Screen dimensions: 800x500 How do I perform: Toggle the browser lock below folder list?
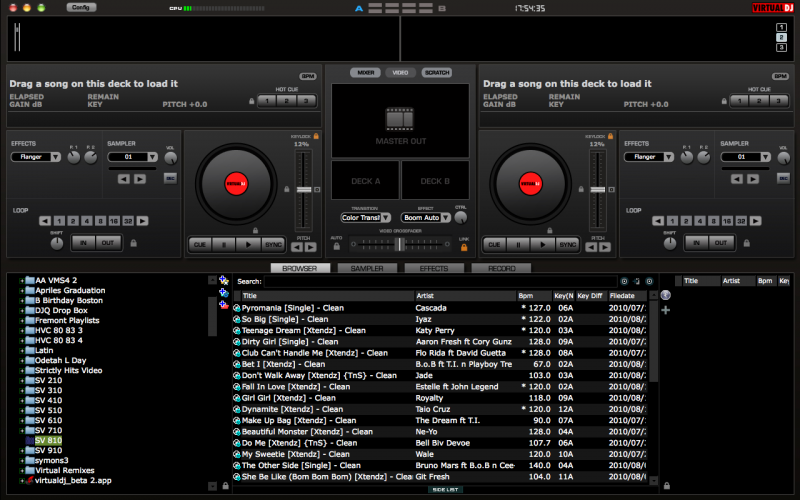(x=226, y=486)
